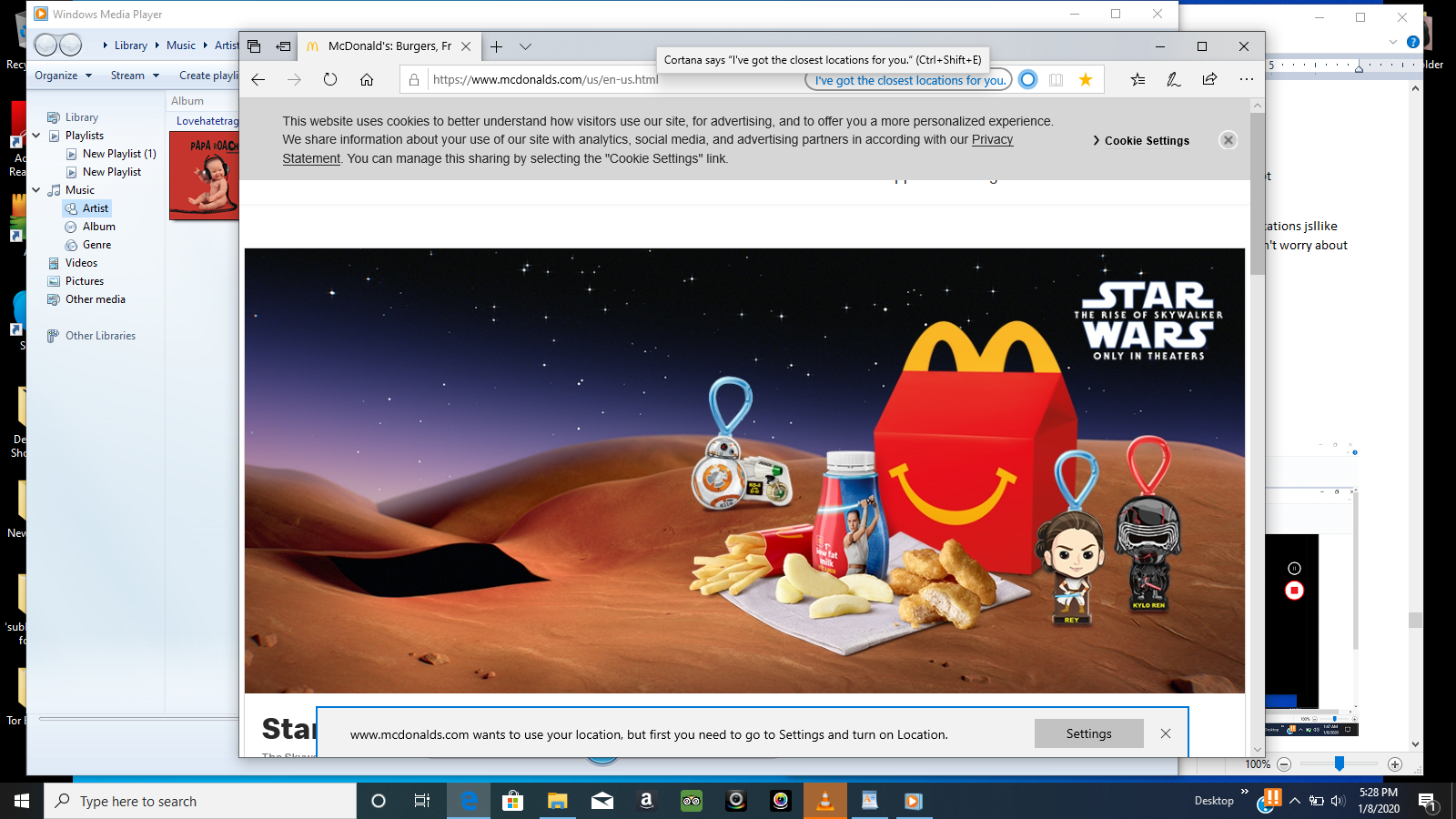Click the taskbar search box

[200, 801]
